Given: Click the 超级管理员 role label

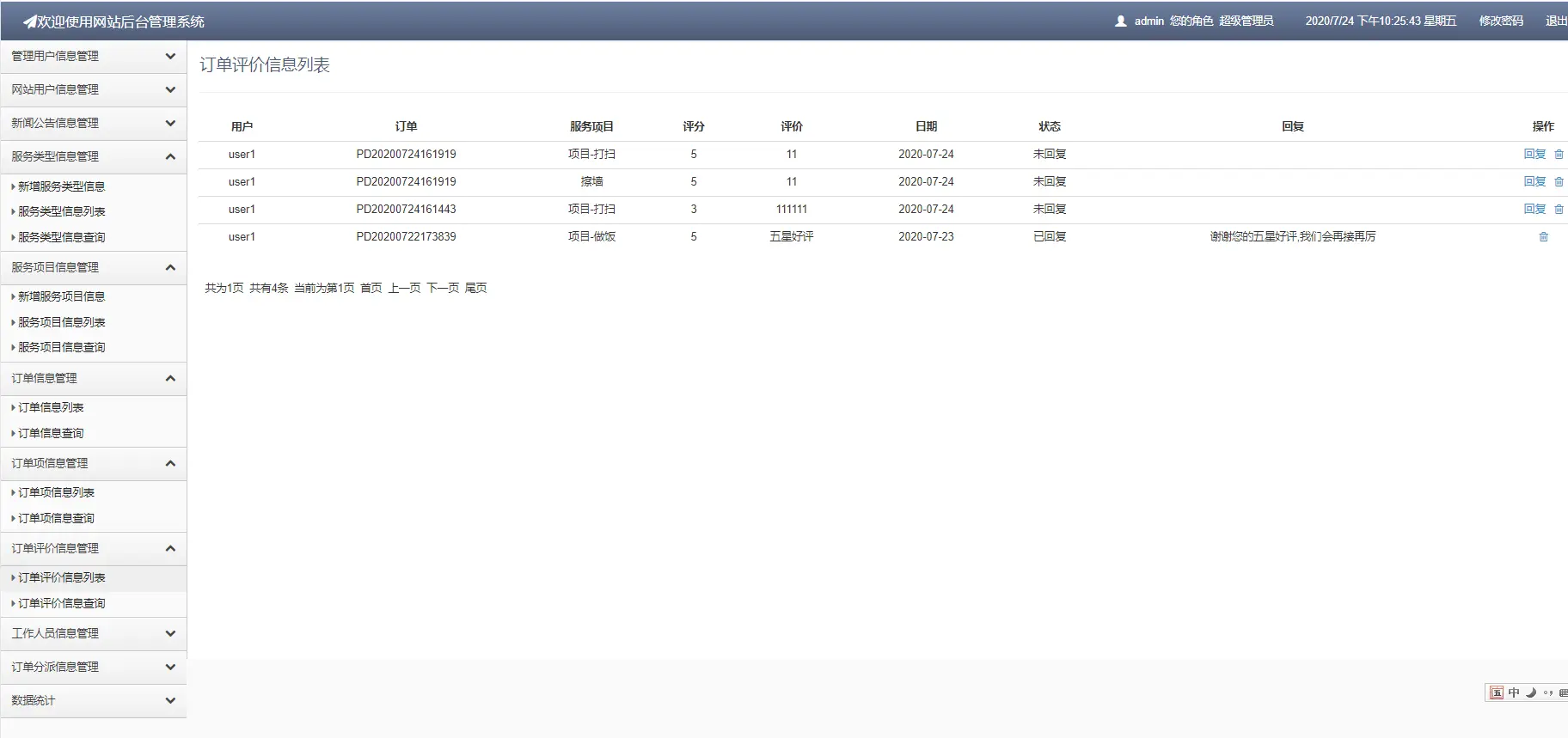Looking at the screenshot, I should click(1246, 21).
